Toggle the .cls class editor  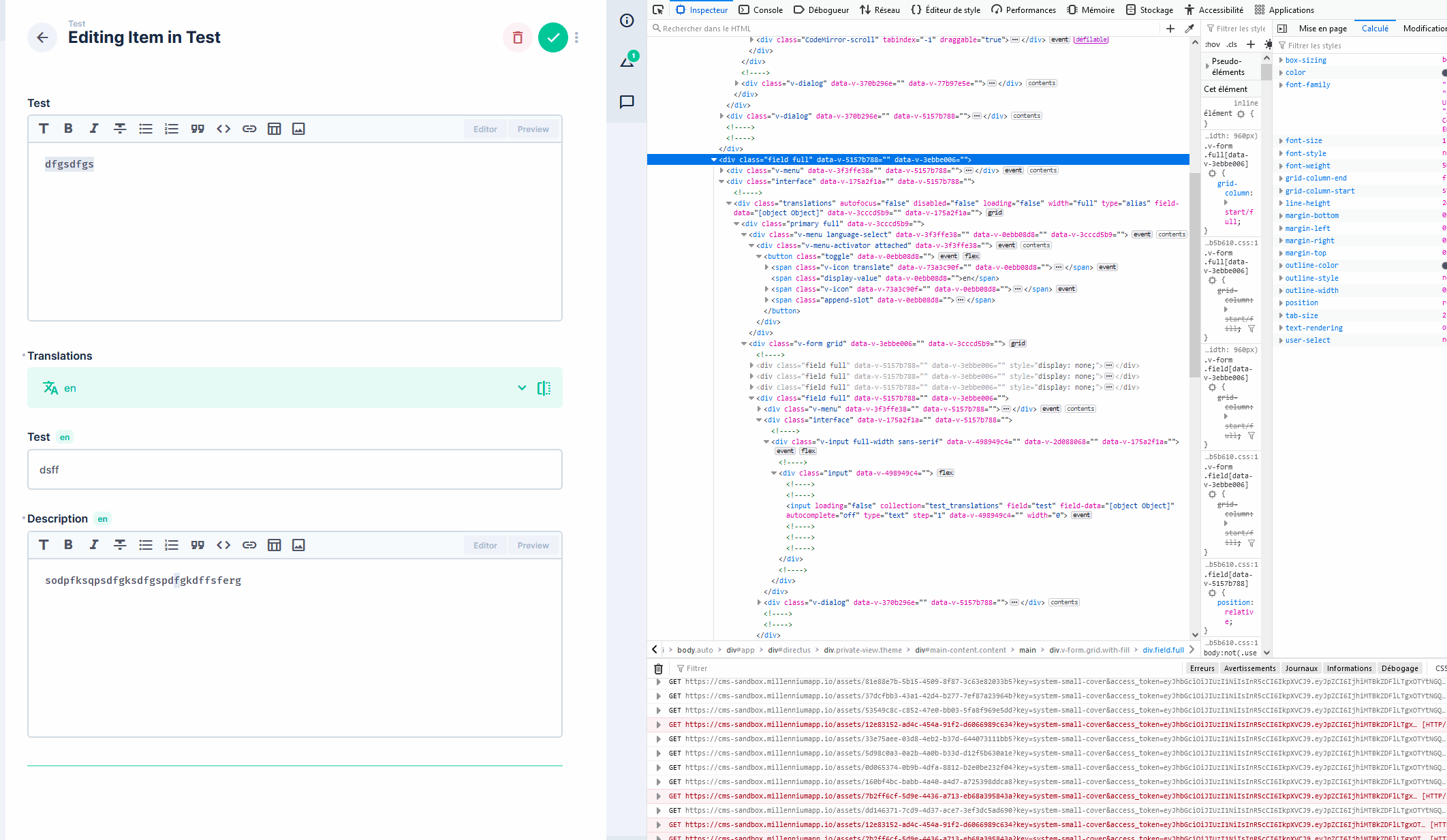point(1232,44)
